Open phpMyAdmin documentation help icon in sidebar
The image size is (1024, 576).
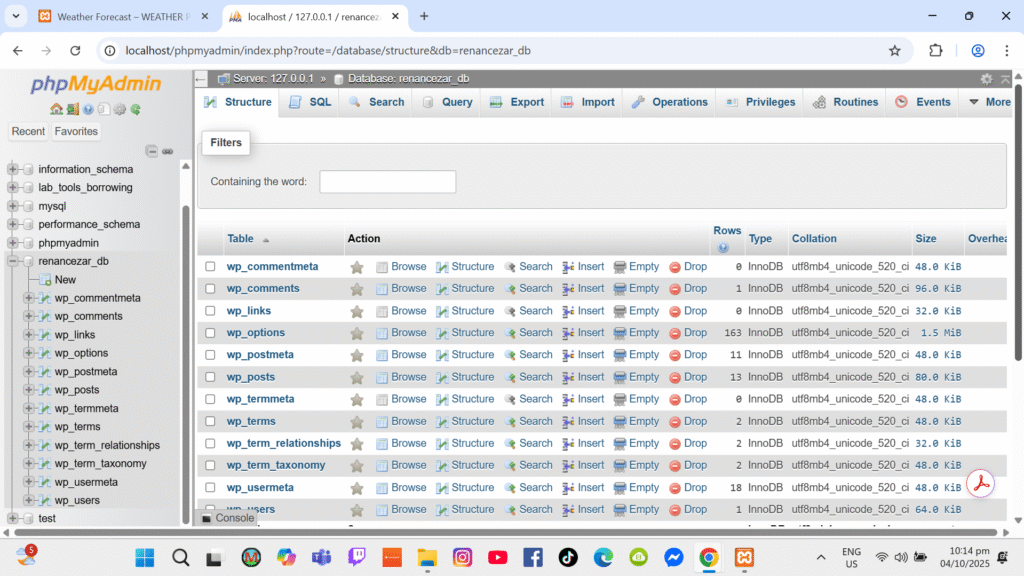click(88, 109)
